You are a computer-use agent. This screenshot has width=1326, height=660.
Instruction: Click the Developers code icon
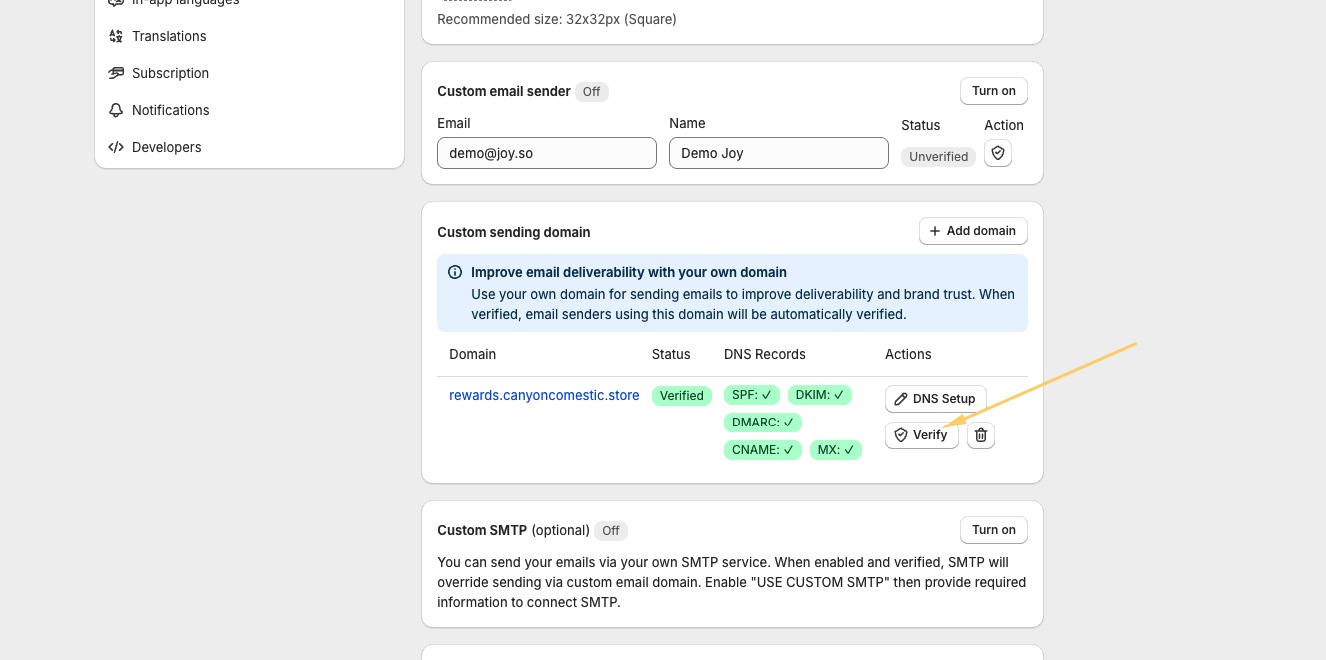(x=116, y=147)
